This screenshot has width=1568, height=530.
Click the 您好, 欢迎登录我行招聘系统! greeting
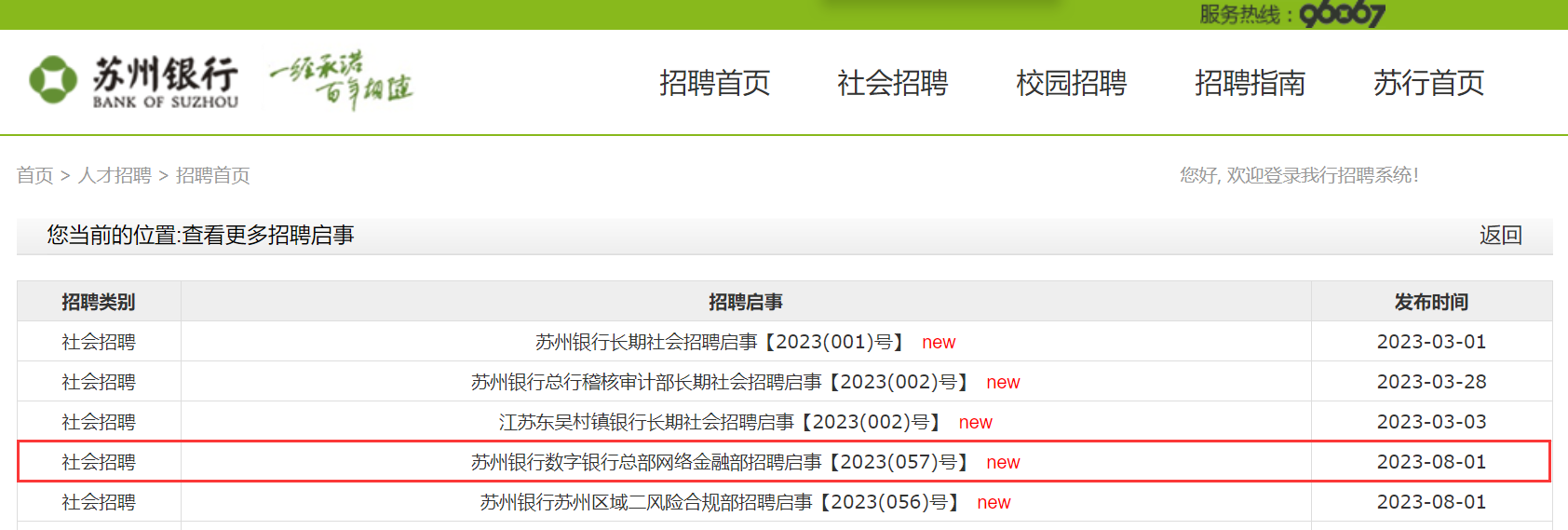pyautogui.click(x=1299, y=175)
